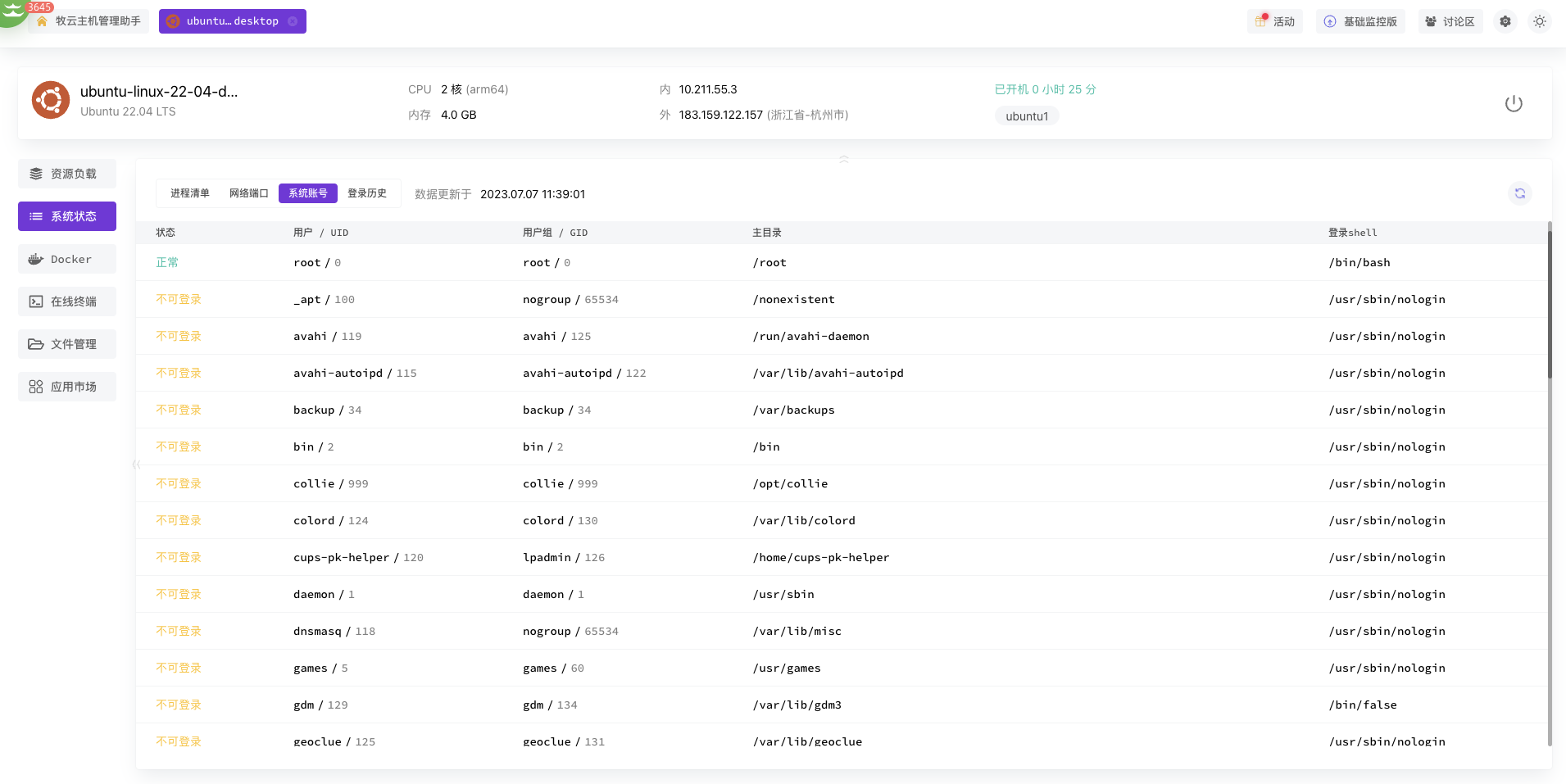The image size is (1566, 784).
Task: Click the 状态 column header
Action: click(x=166, y=233)
